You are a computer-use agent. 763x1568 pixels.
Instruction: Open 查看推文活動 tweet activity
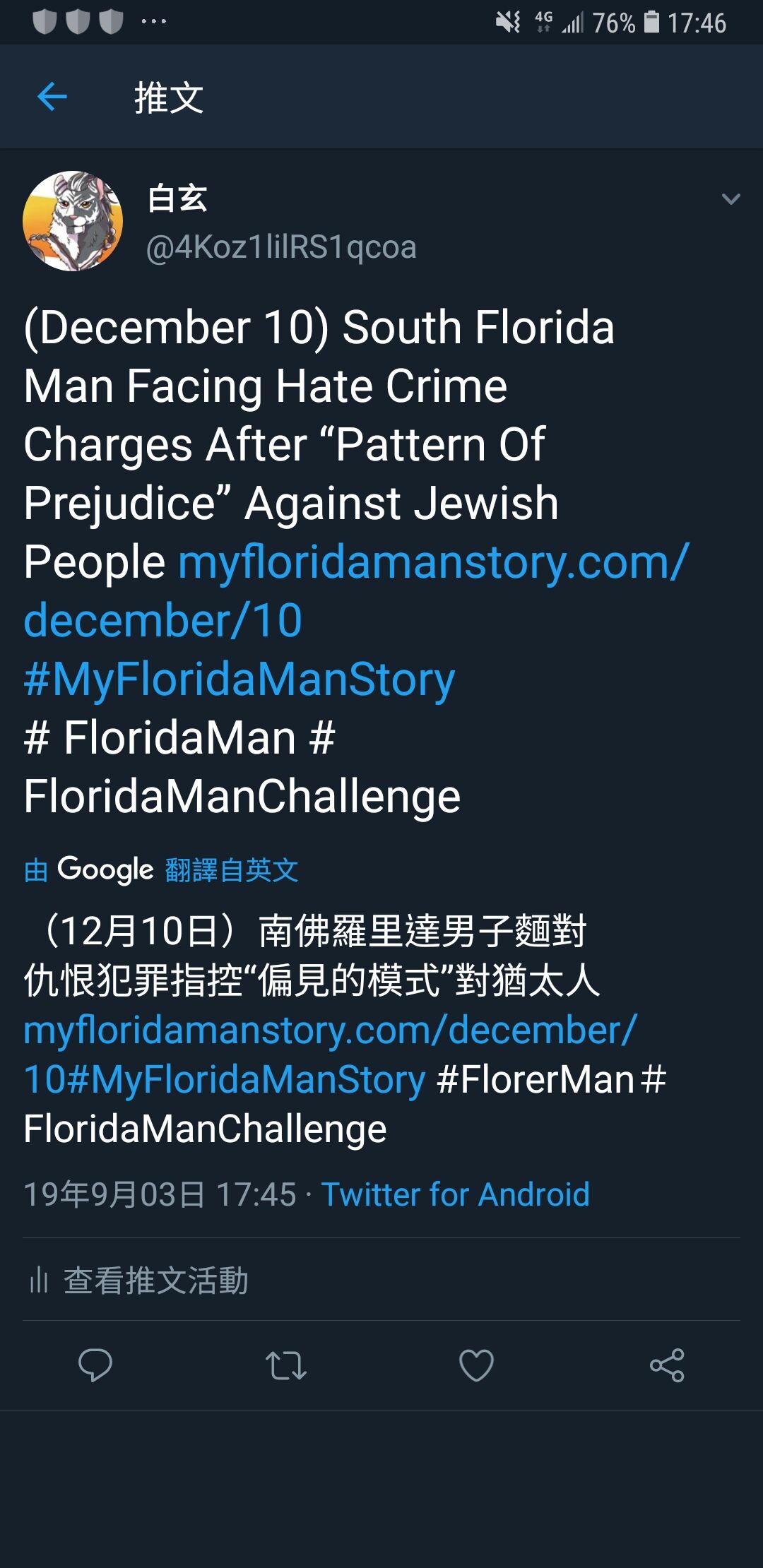[156, 1280]
